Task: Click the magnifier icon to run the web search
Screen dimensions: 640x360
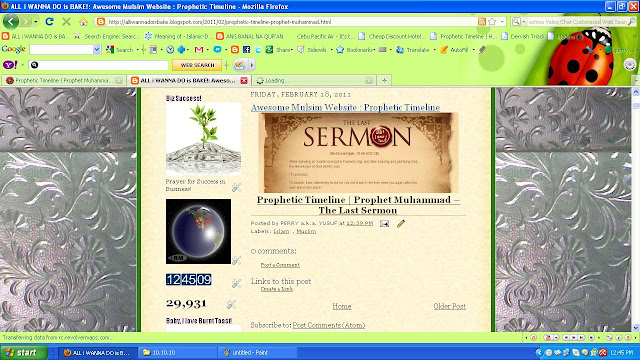Action: [x=632, y=22]
